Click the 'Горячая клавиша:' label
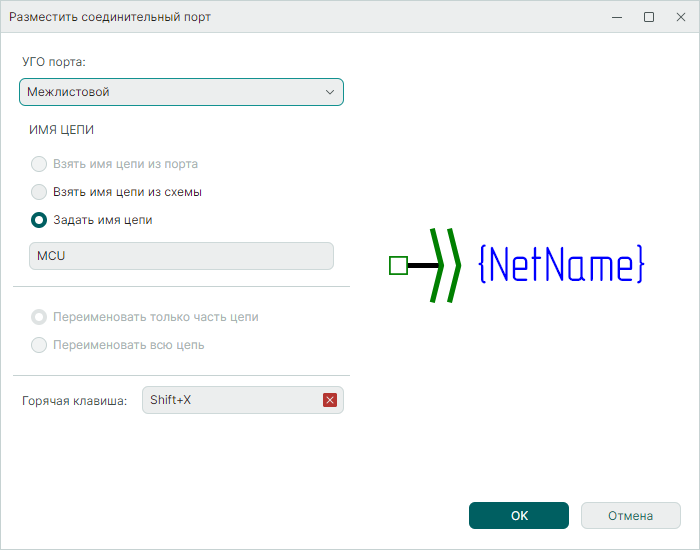 pyautogui.click(x=75, y=401)
